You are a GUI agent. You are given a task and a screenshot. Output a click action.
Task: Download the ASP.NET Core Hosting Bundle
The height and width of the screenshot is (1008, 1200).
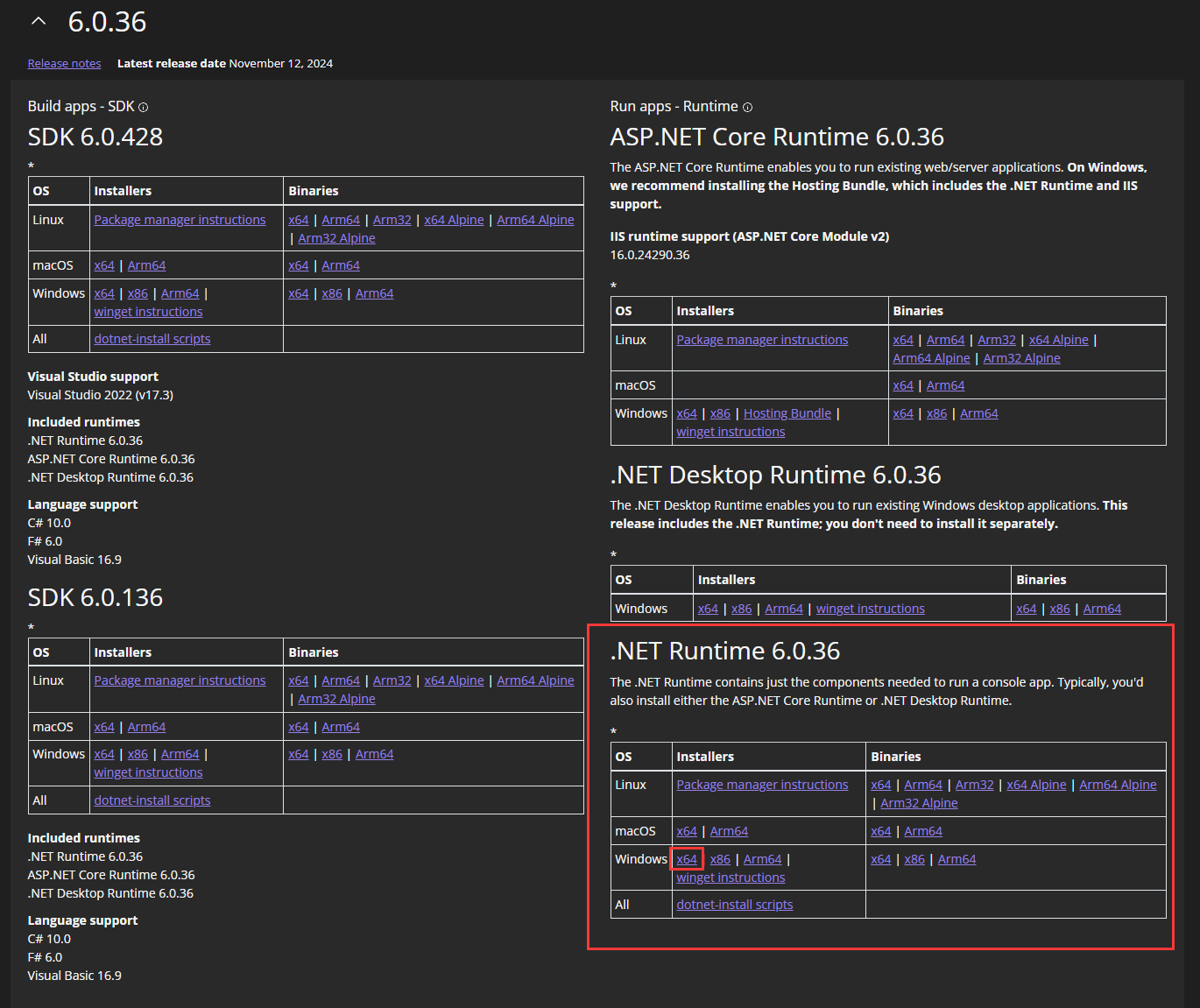pos(787,413)
